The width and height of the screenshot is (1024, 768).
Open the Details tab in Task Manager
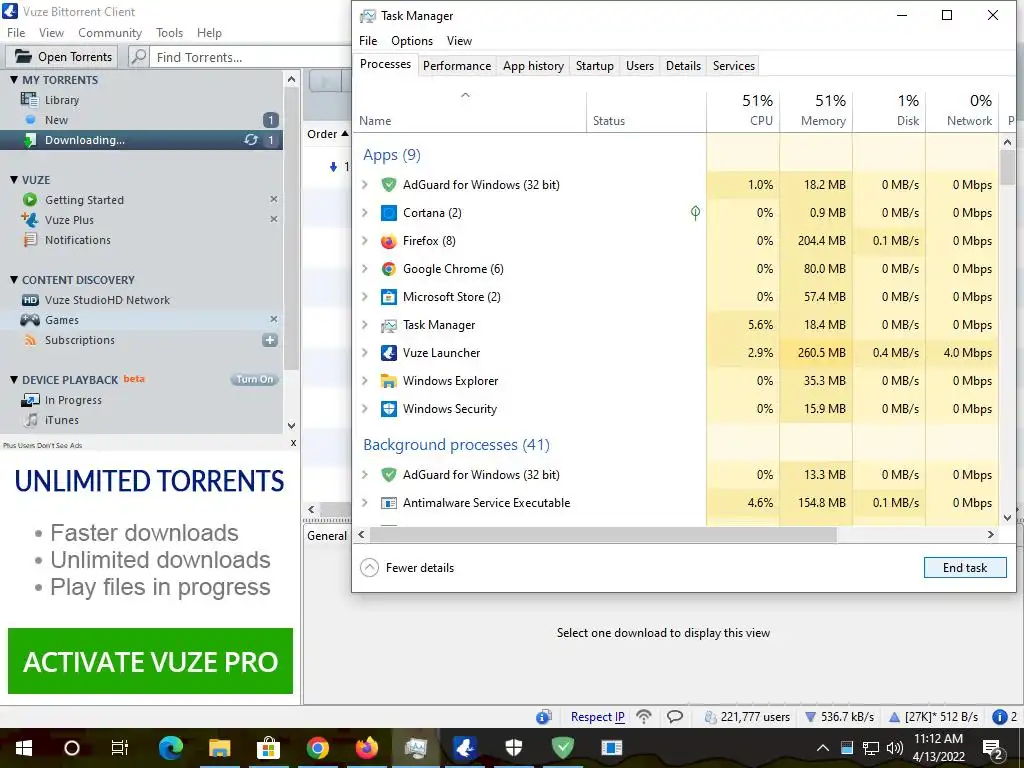pyautogui.click(x=683, y=66)
